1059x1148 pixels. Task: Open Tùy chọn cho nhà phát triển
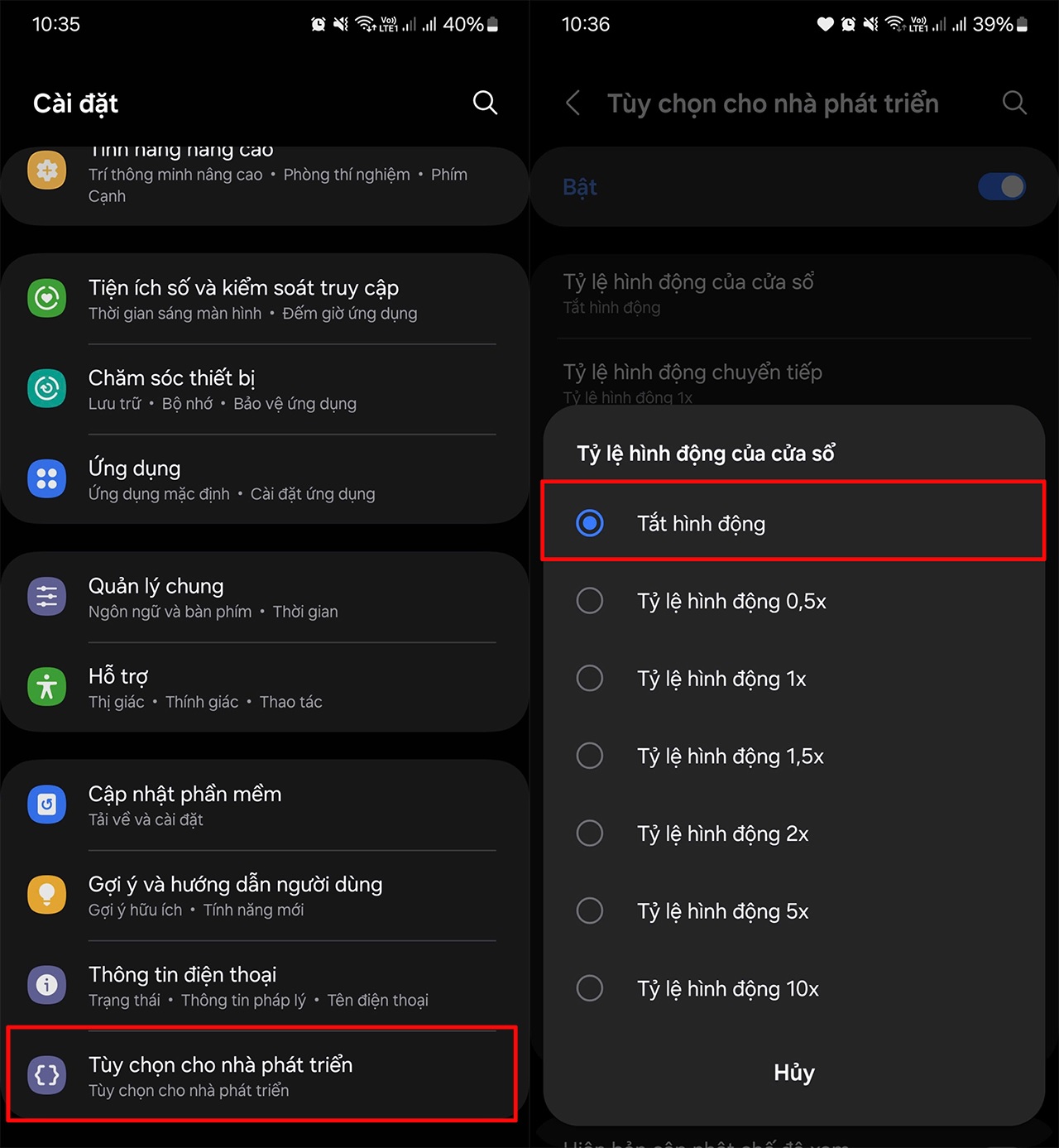[261, 1074]
